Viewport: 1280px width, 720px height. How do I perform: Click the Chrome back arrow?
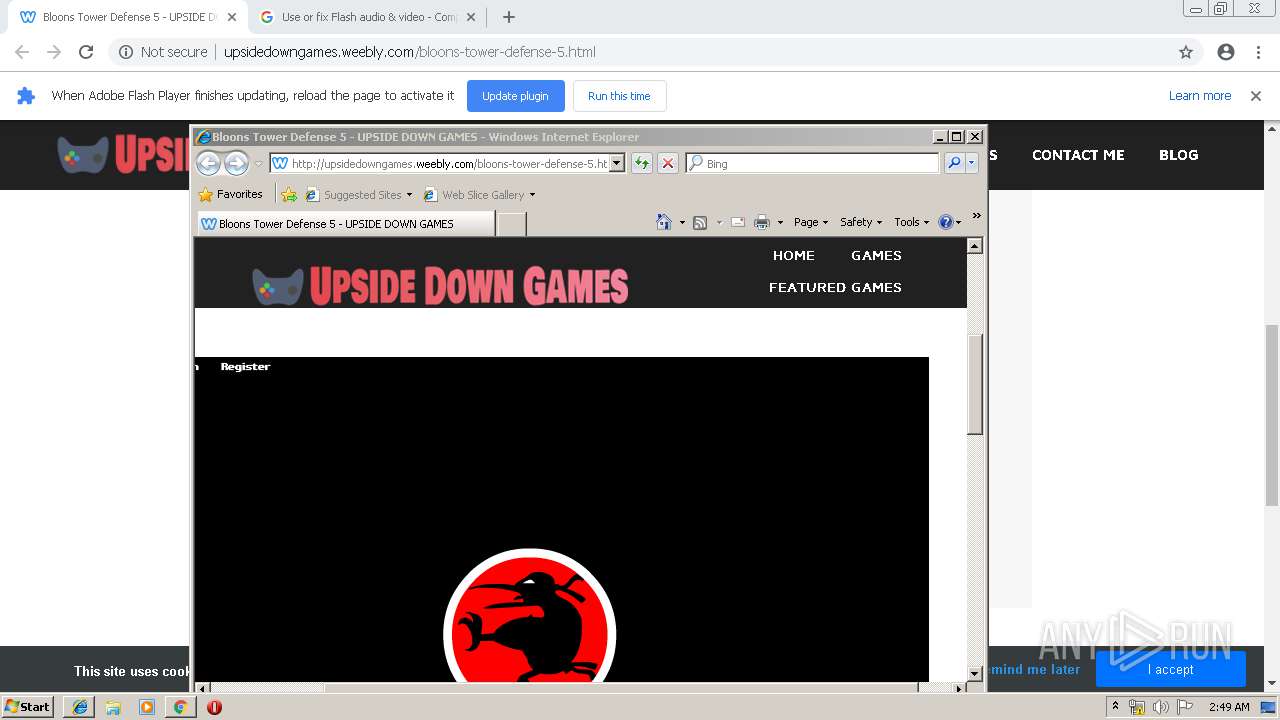[22, 52]
